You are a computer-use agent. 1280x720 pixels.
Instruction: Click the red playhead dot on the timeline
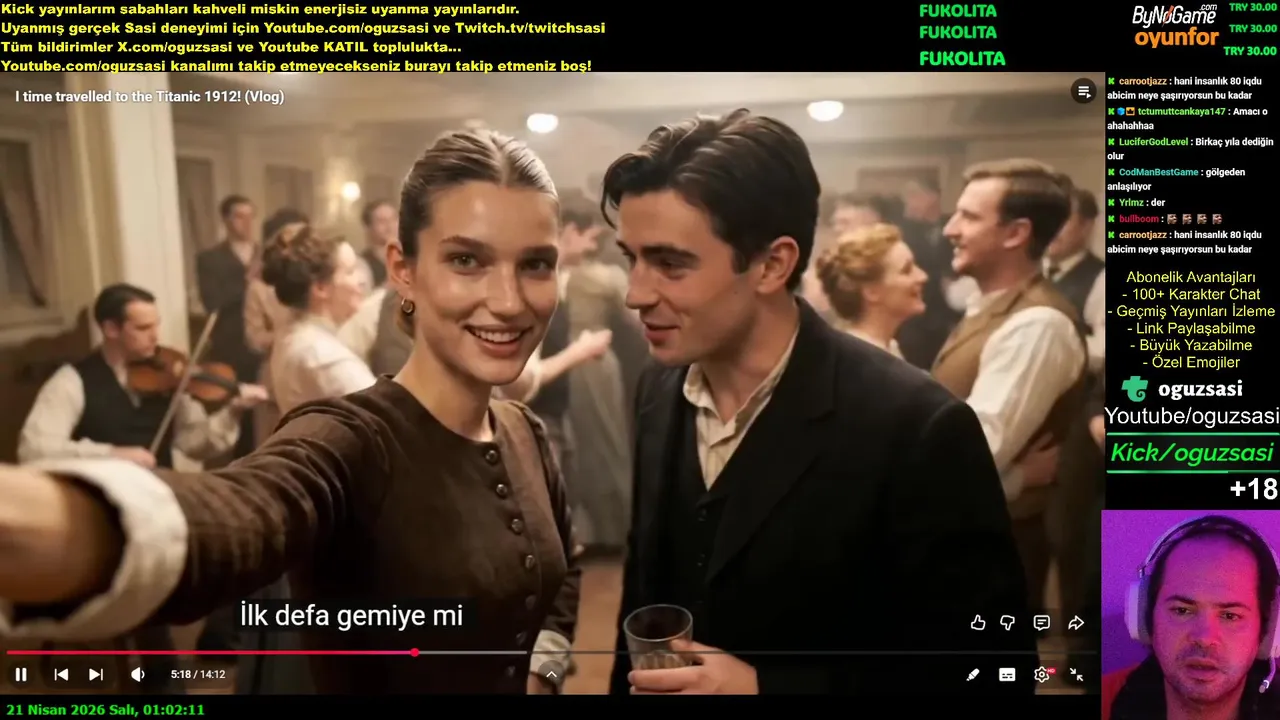[x=414, y=653]
